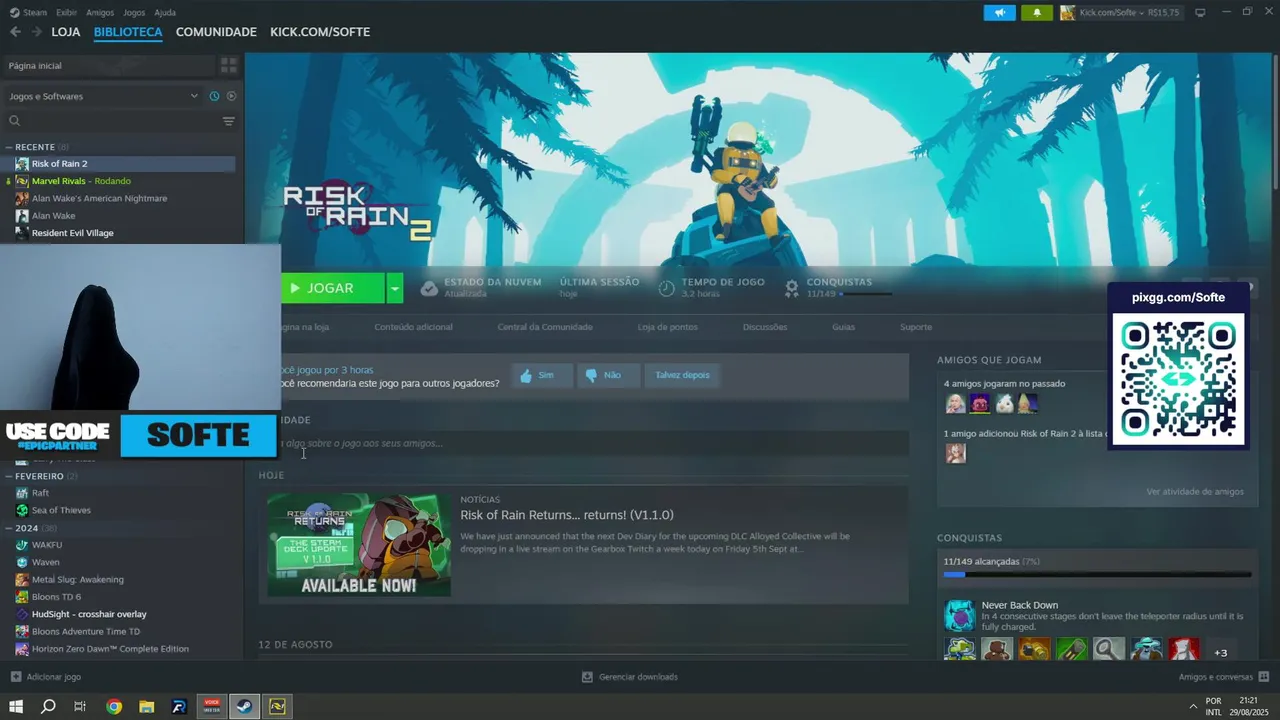Click the +3 more achievements badge
The width and height of the screenshot is (1280, 720).
[1221, 652]
